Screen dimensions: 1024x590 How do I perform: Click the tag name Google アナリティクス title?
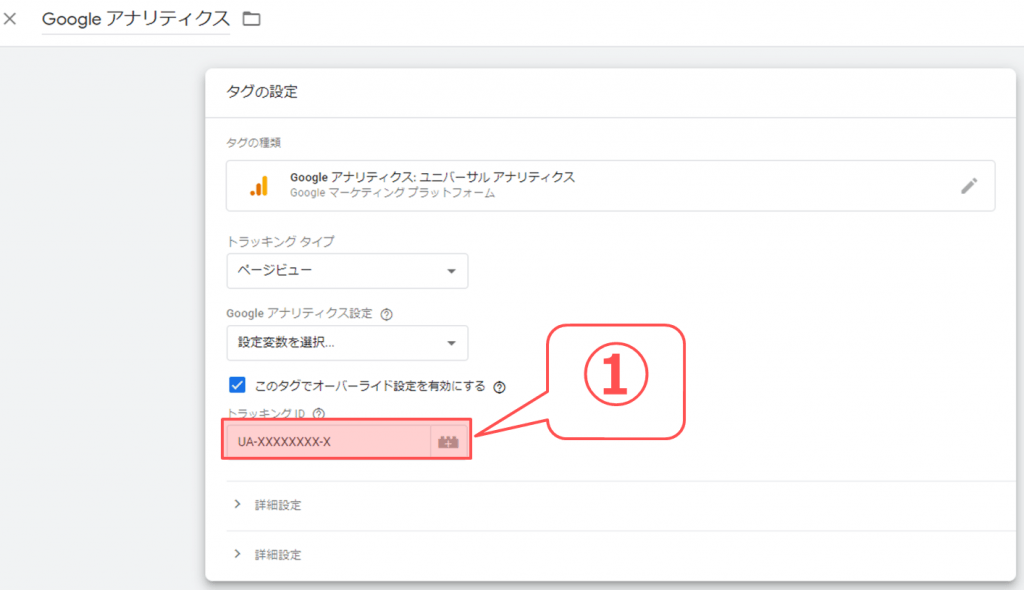136,19
